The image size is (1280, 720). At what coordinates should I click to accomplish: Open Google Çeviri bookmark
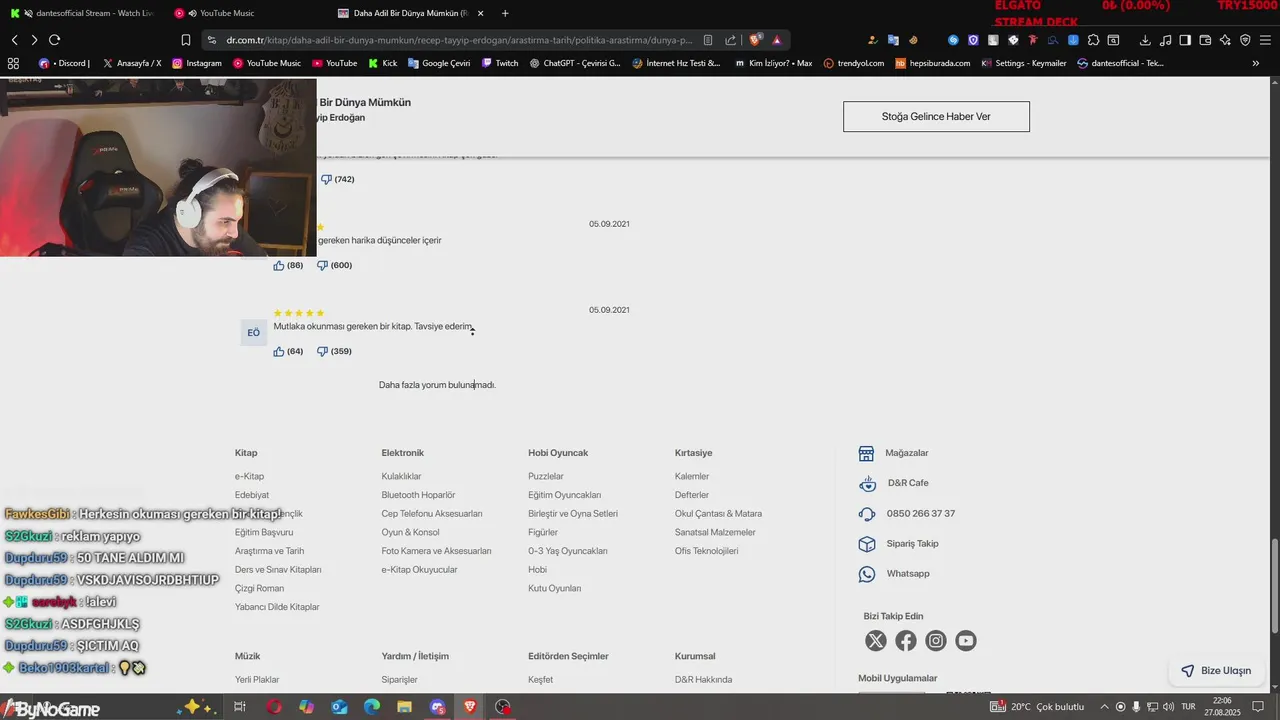point(438,63)
